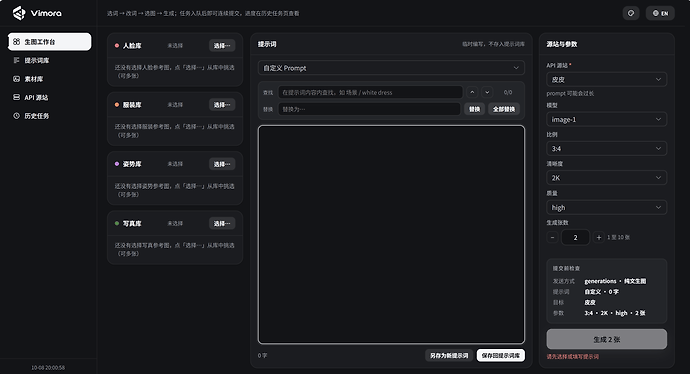The height and width of the screenshot is (374, 690).
Task: Open the API 源站 dropdown showing 皮皮
Action: coord(606,79)
